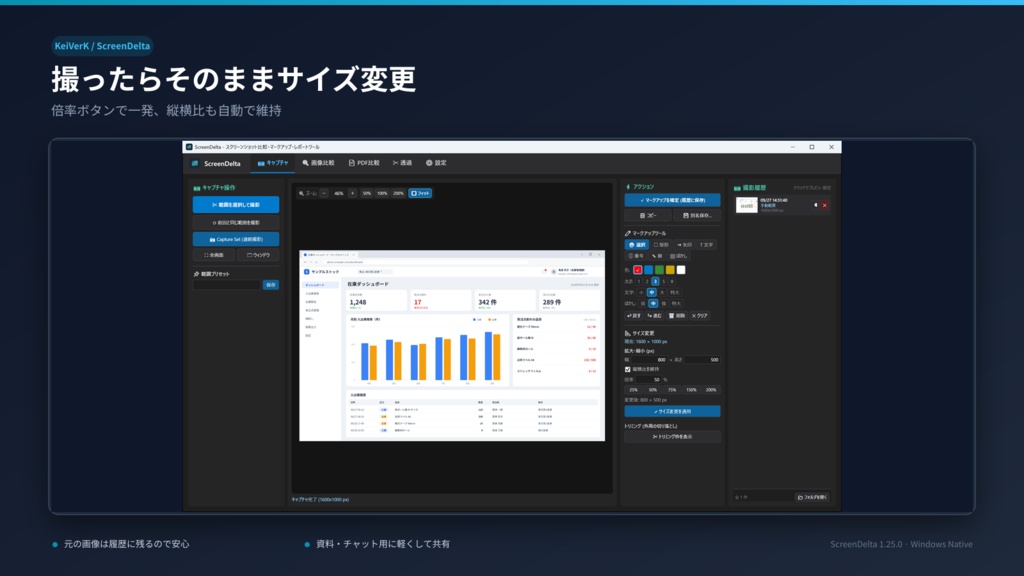Click the ScreenDelta logo icon in header
1024x576 pixels.
coord(195,163)
